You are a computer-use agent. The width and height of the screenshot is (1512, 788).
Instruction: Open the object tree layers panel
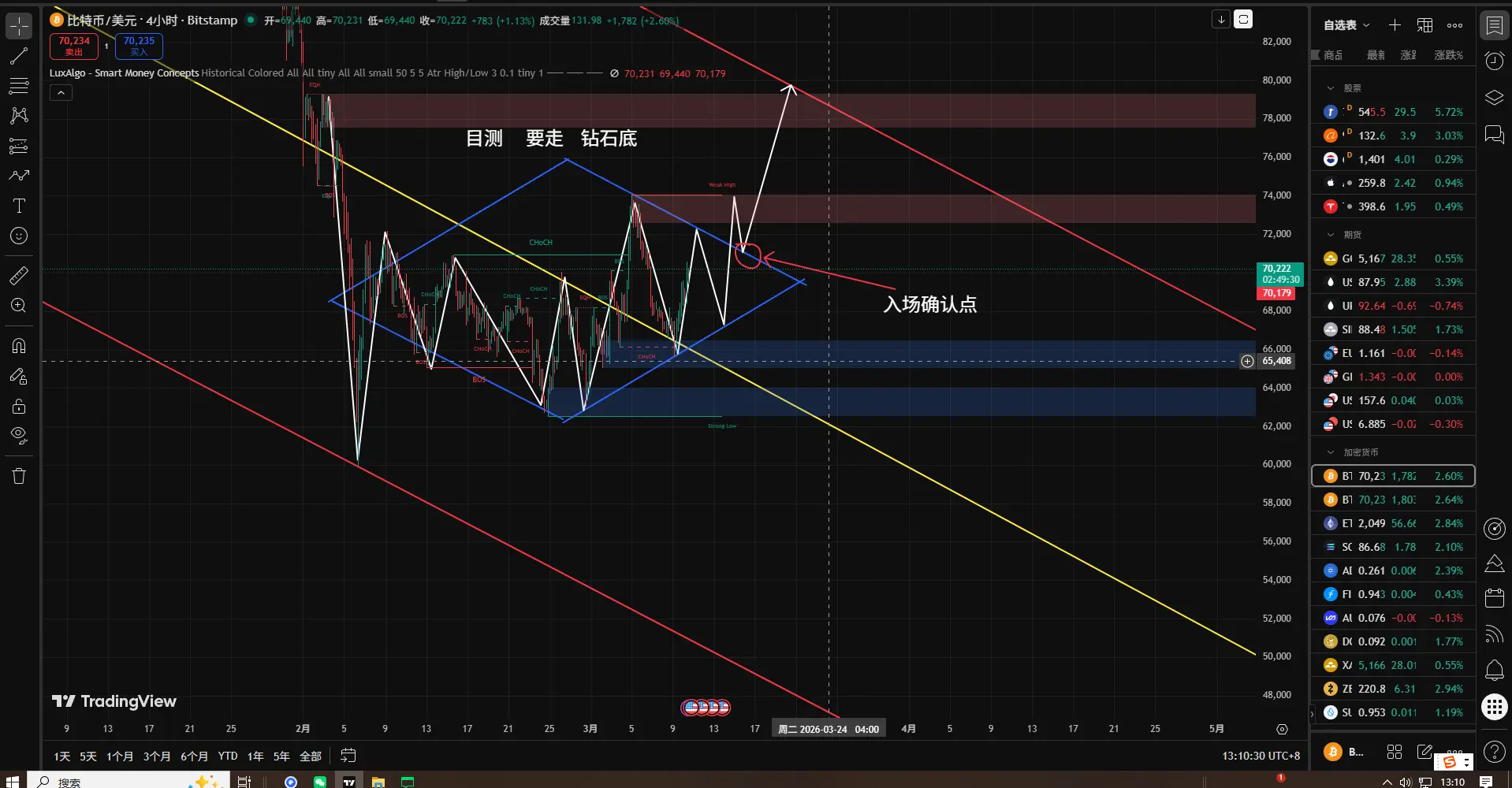1494,98
